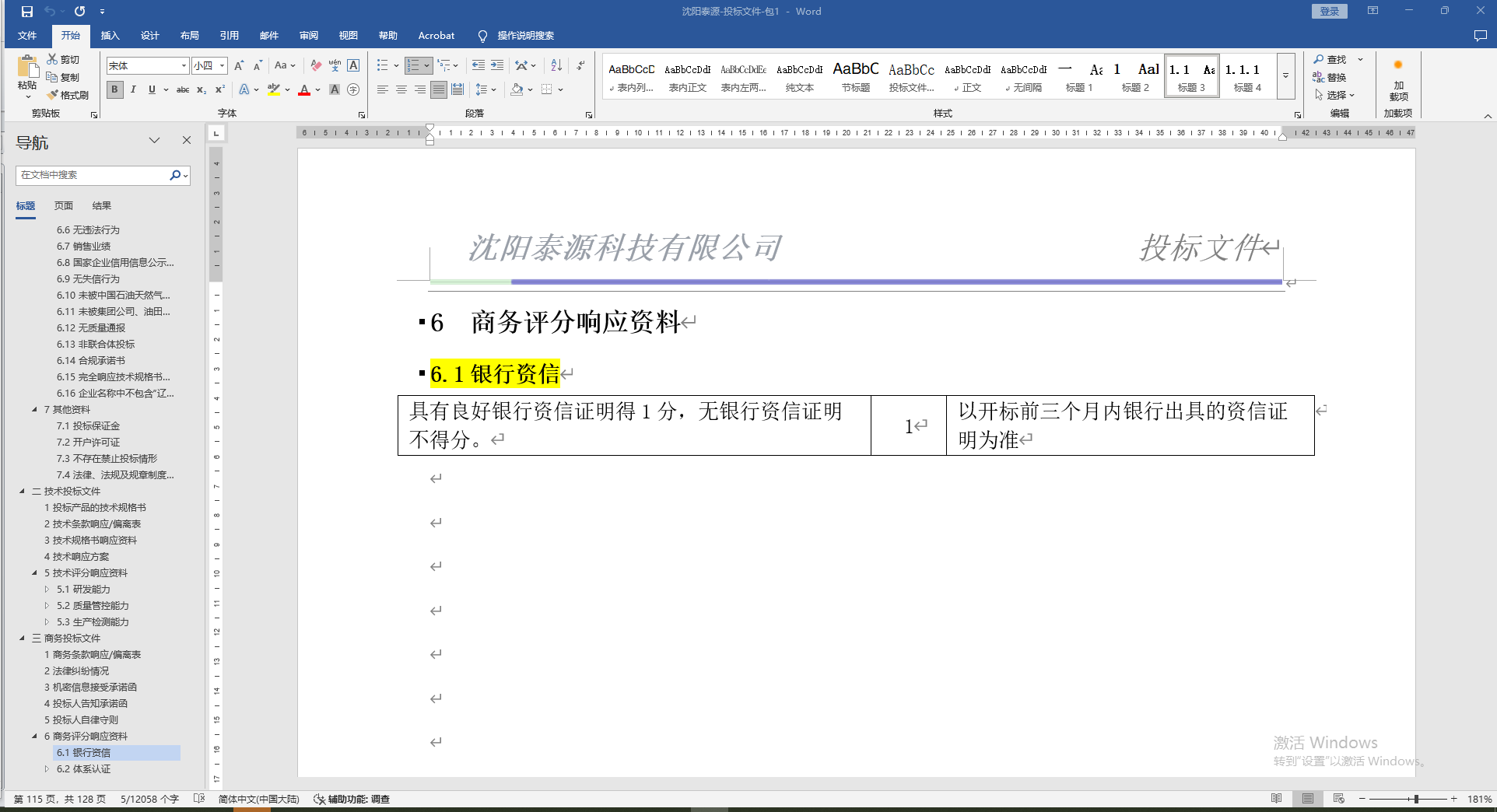Screen dimensions: 1497x812
Task: Open the font size dropdown showing 小四
Action: point(222,66)
